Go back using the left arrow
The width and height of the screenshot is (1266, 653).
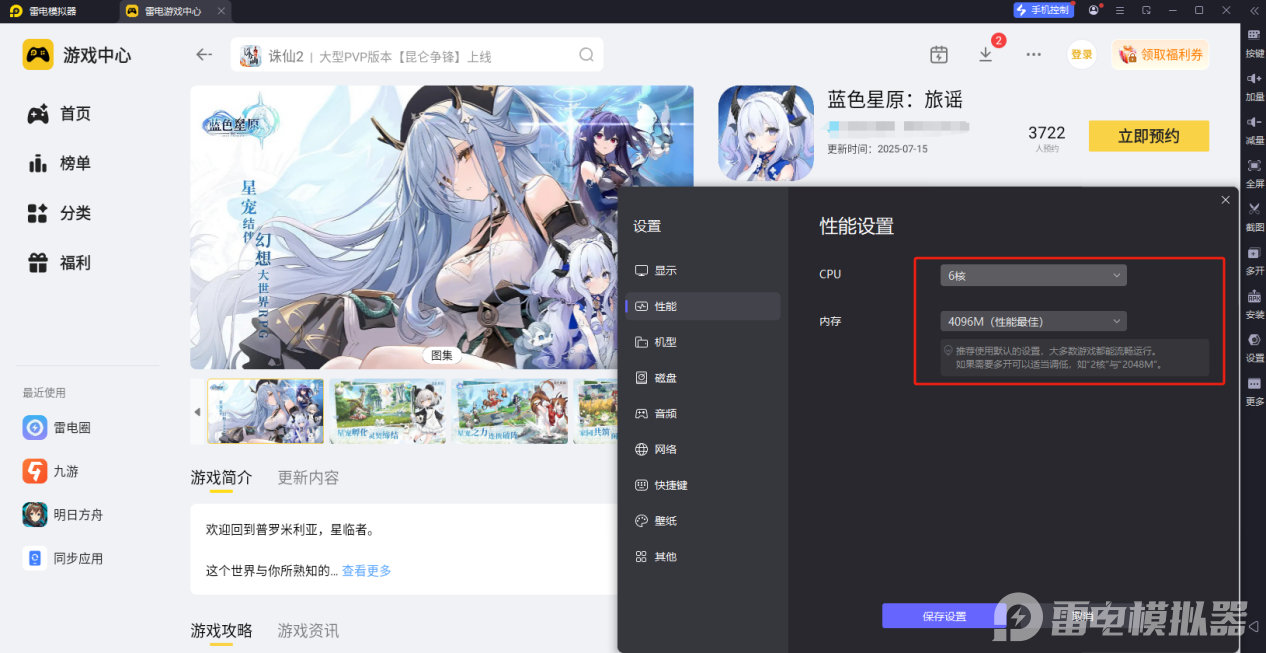coord(204,54)
